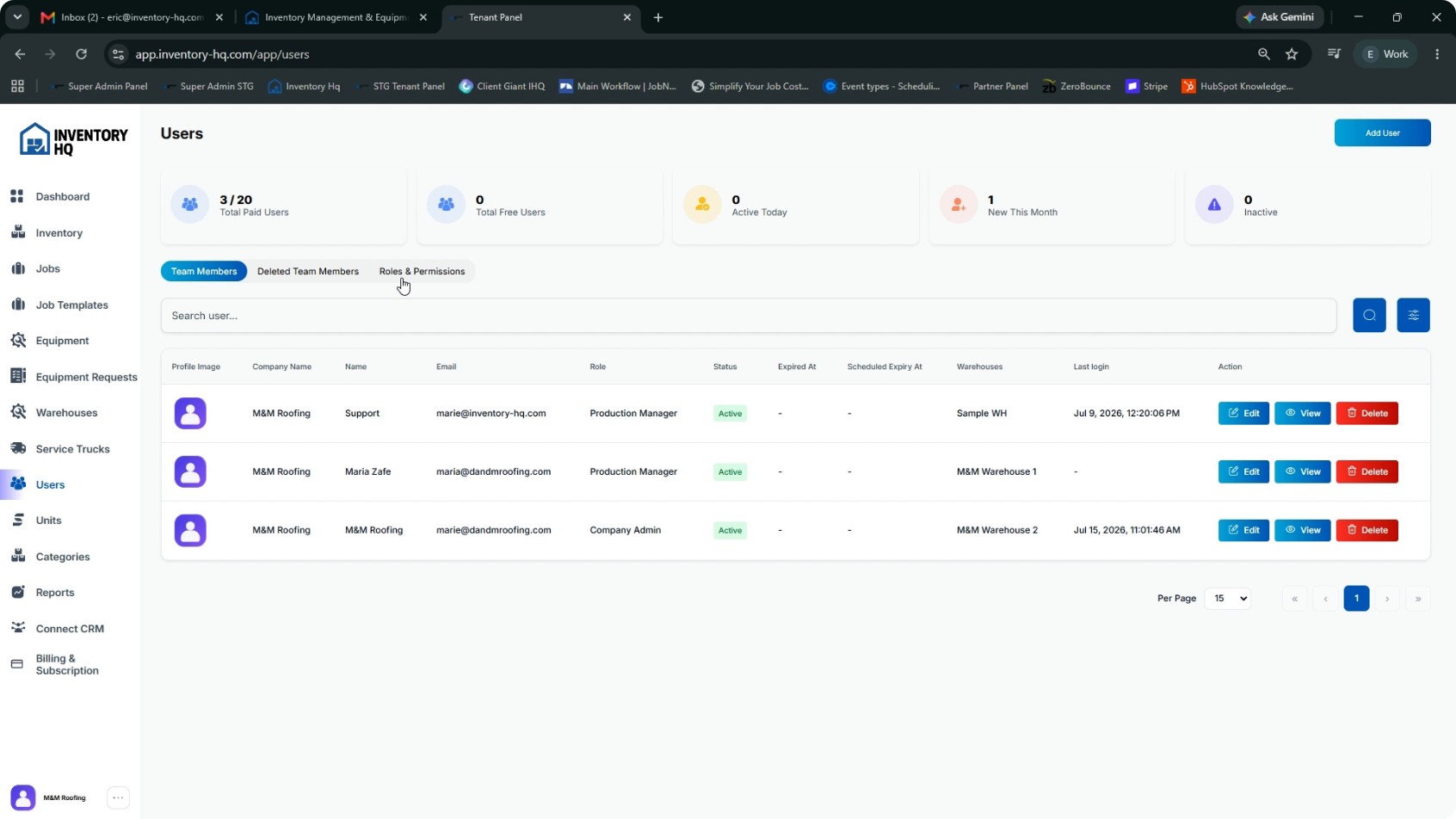The height and width of the screenshot is (819, 1456).
Task: Open Super Admin Panel bookmark
Action: pyautogui.click(x=99, y=86)
